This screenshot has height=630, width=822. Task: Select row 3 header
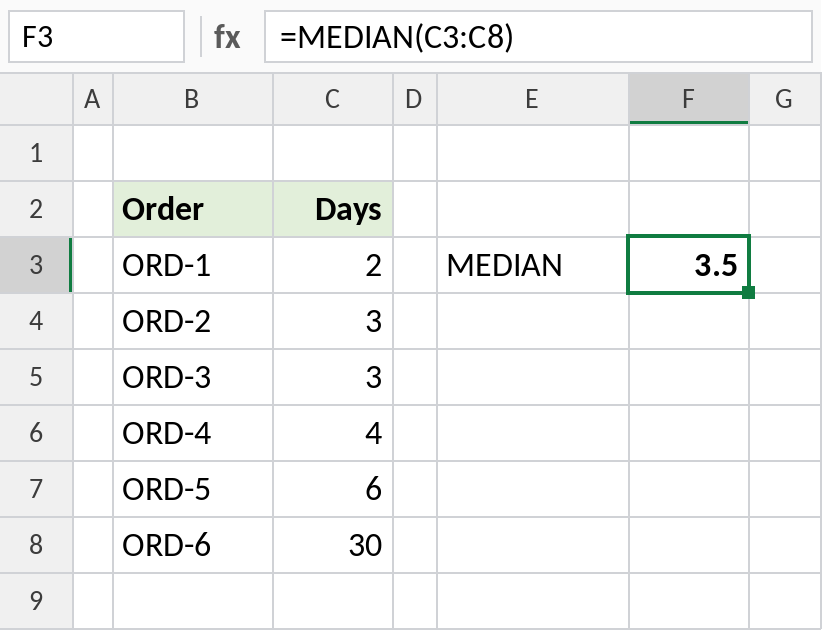pyautogui.click(x=36, y=265)
